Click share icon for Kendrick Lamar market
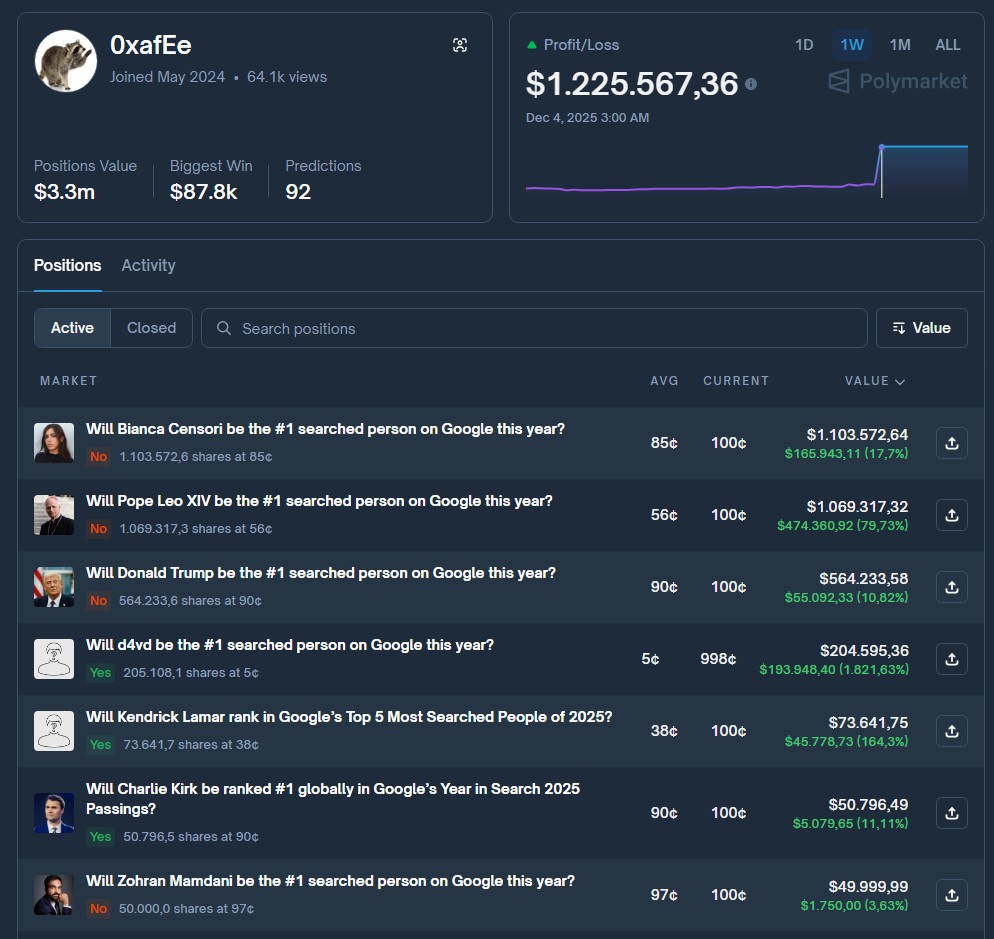Screen dimensions: 994x939 tap(951, 731)
